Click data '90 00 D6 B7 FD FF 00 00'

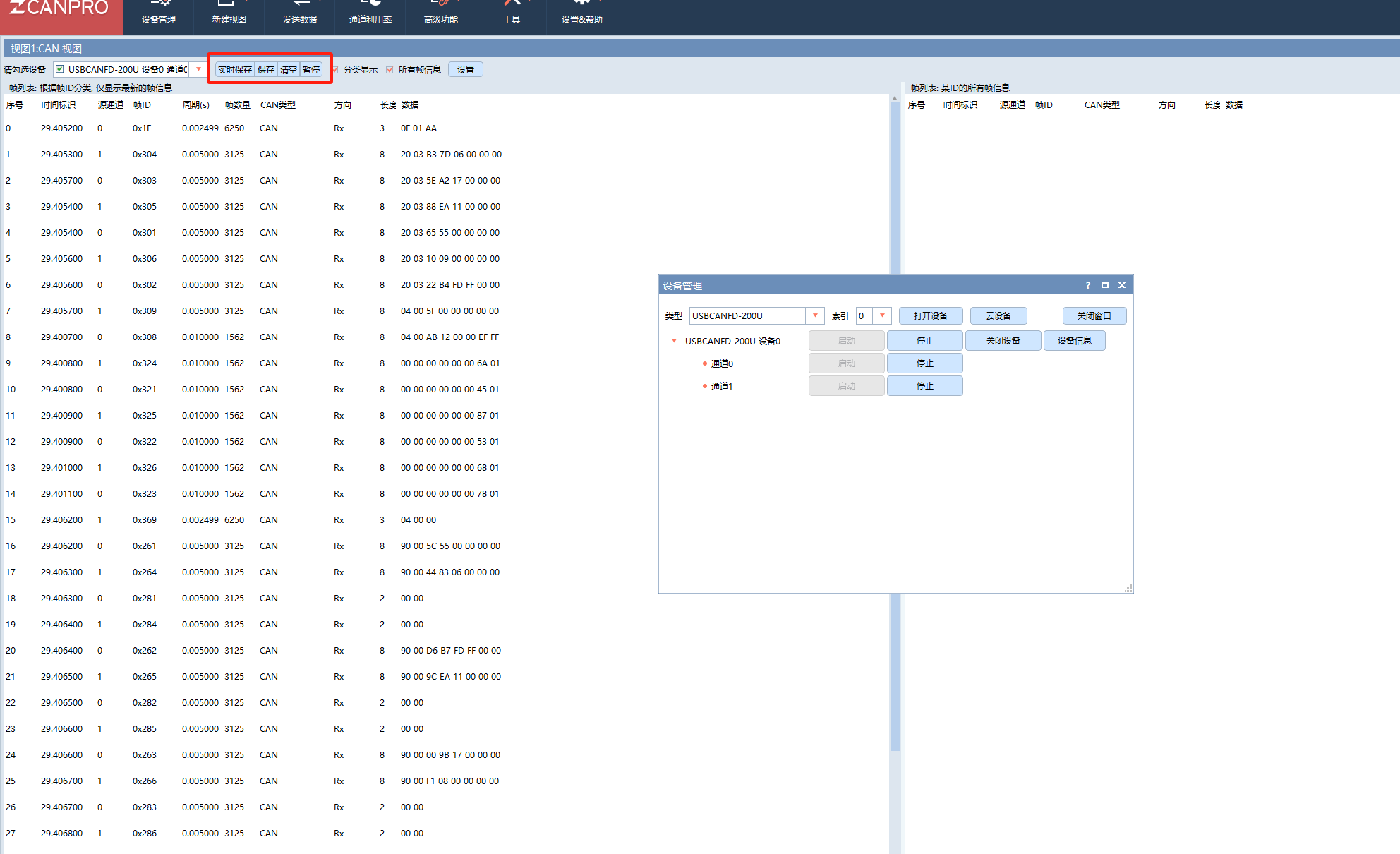pyautogui.click(x=451, y=651)
